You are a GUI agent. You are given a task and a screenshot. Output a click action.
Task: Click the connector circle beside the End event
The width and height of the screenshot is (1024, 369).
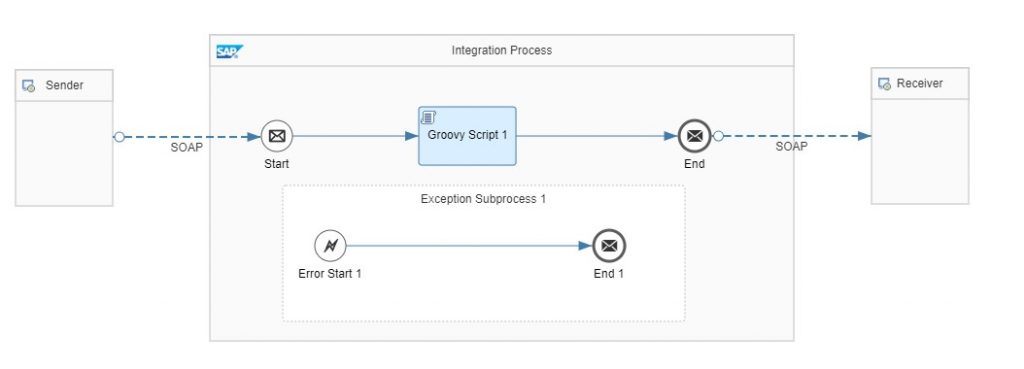pos(718,136)
